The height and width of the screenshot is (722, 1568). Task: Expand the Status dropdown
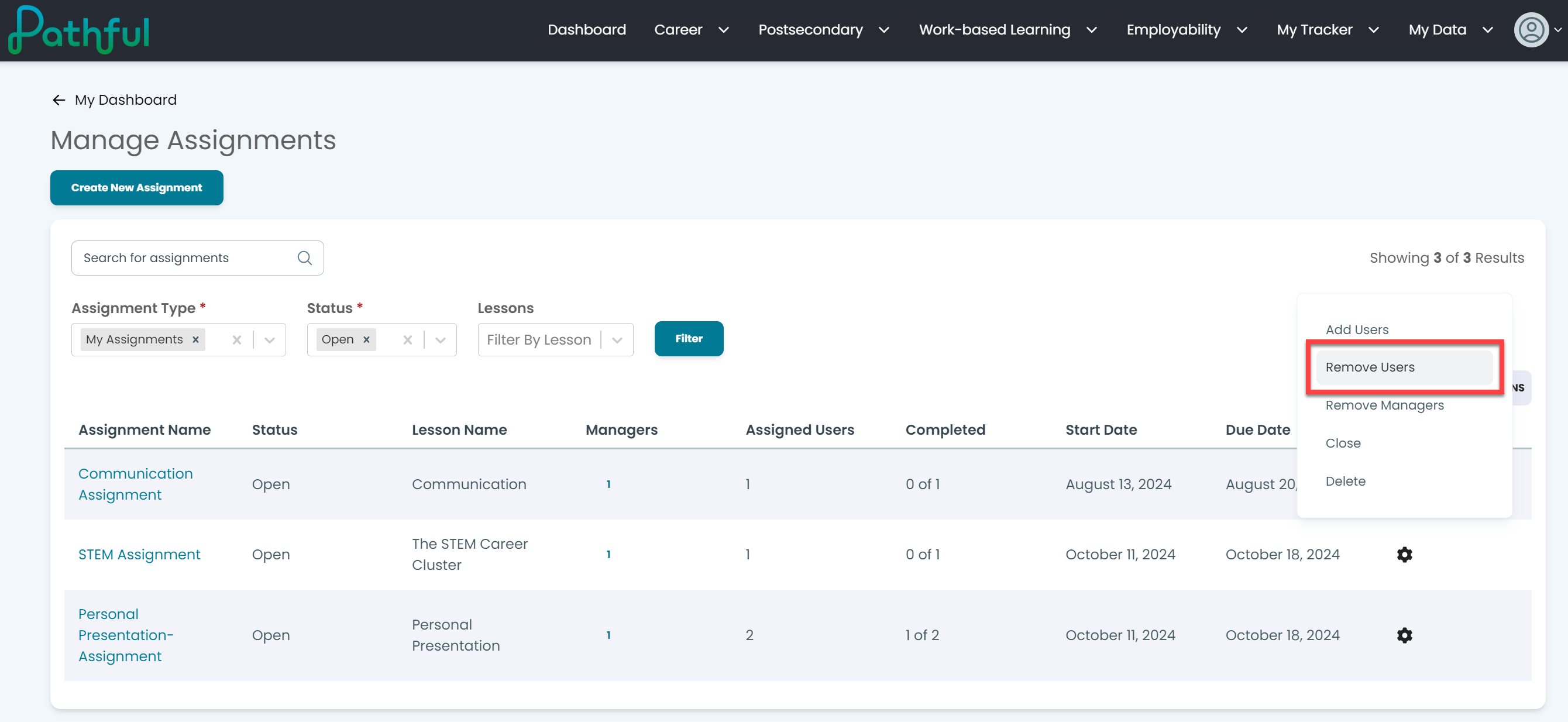coord(441,340)
